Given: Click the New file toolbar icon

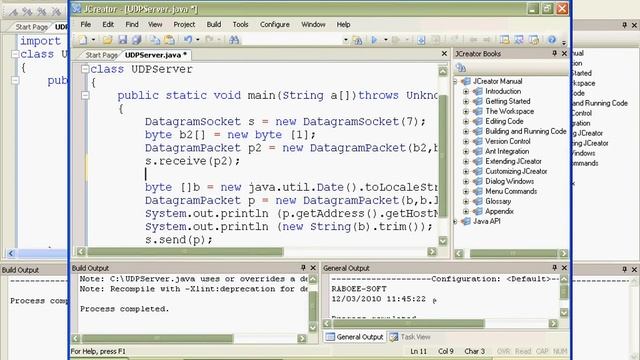Looking at the screenshot, I should (x=83, y=40).
